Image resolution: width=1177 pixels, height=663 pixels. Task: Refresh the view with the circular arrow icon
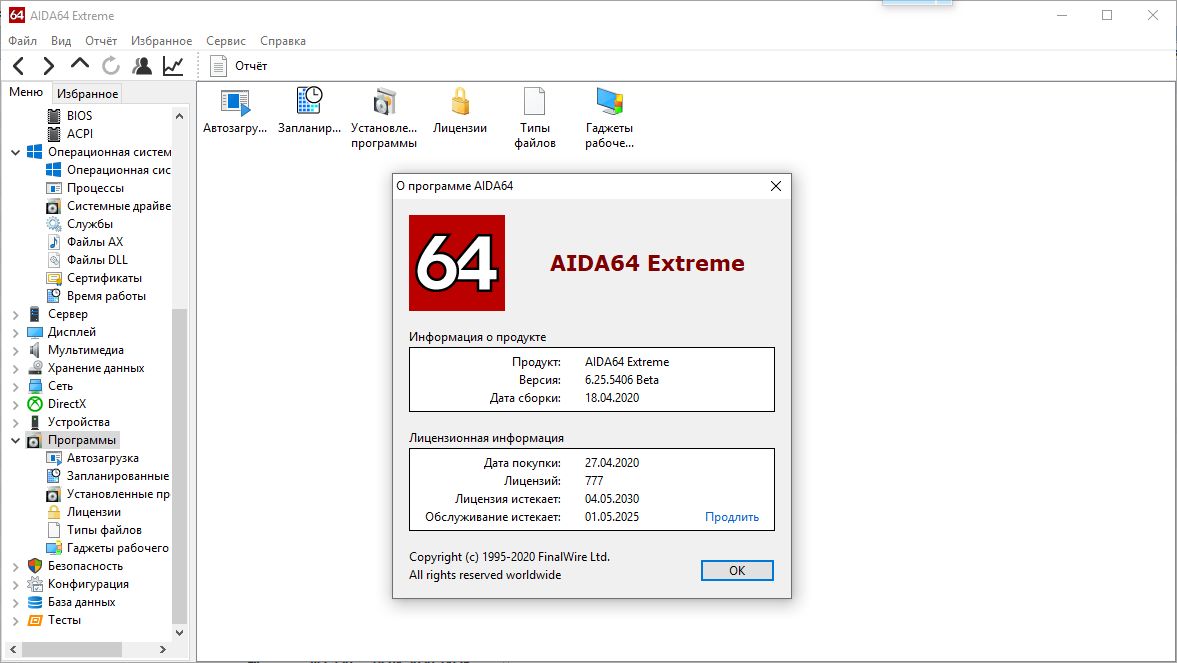click(111, 66)
